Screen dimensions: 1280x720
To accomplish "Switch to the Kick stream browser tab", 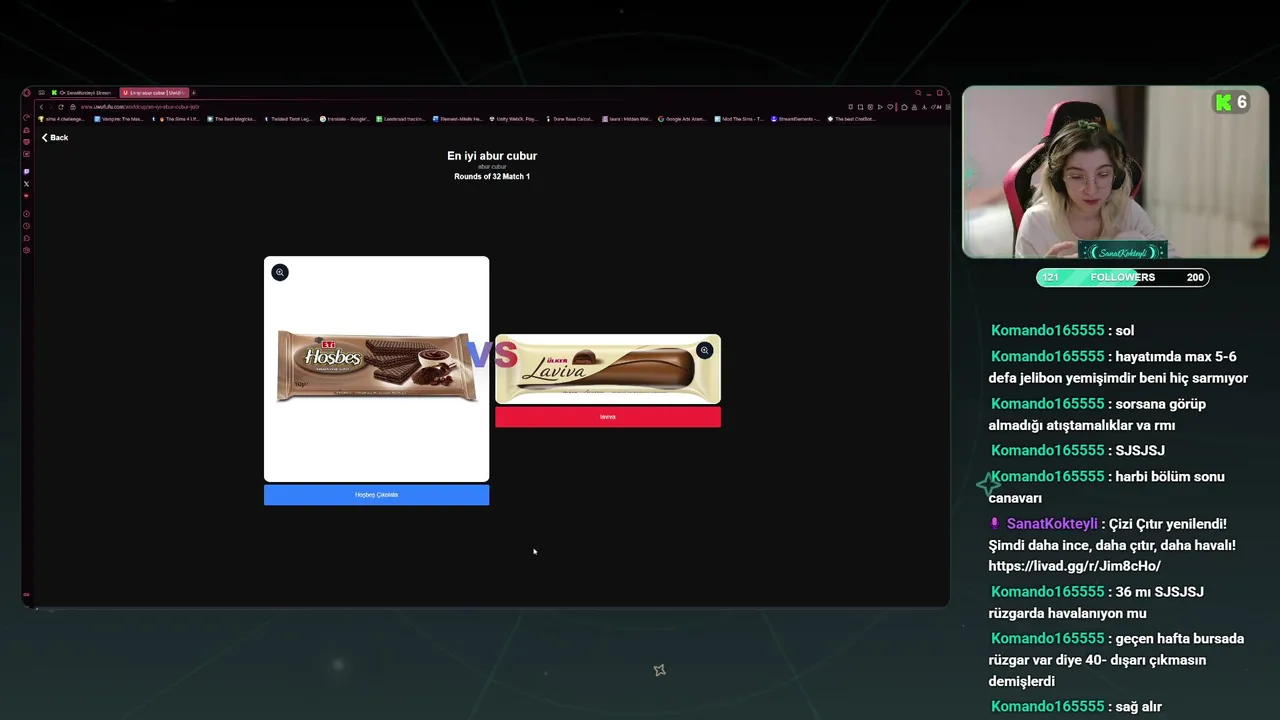I will (x=84, y=93).
